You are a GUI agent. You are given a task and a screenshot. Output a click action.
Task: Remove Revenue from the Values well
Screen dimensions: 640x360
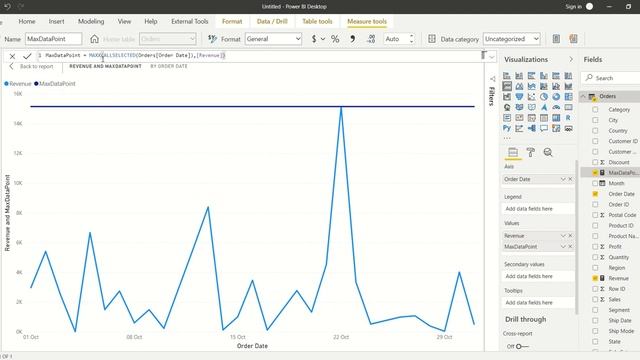click(570, 236)
